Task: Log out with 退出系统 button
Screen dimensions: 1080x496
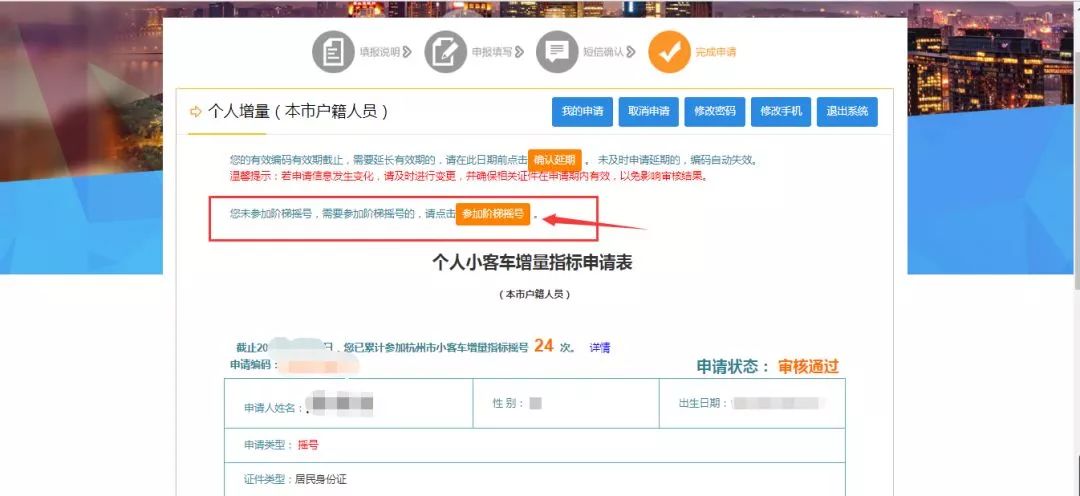Action: tap(847, 111)
